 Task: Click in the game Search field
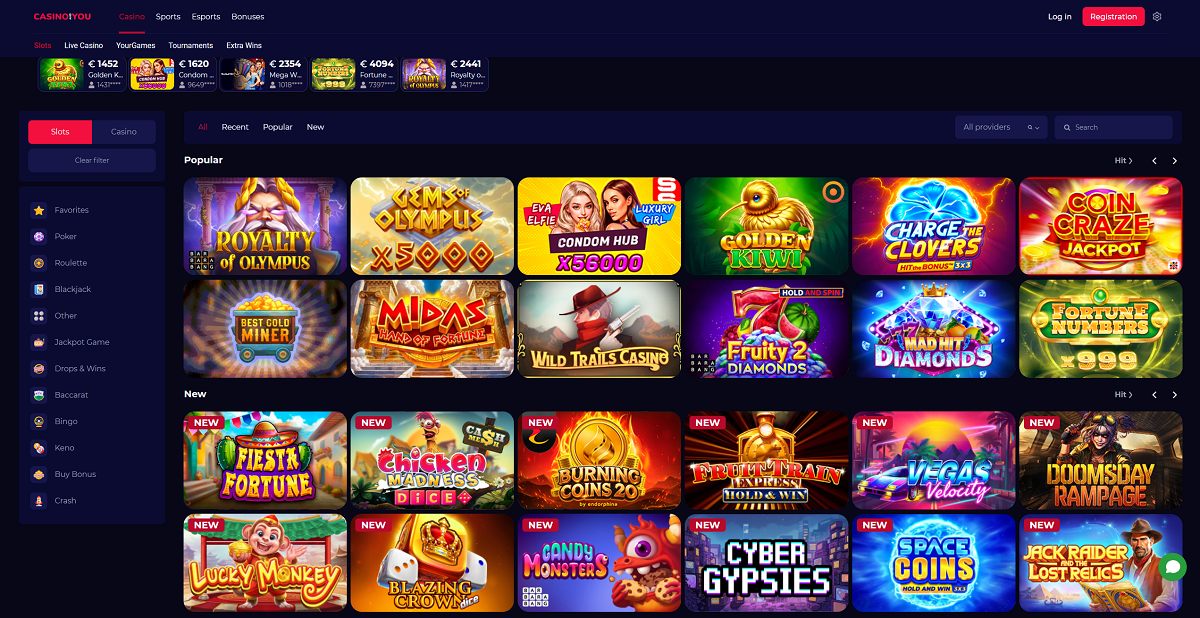1113,127
